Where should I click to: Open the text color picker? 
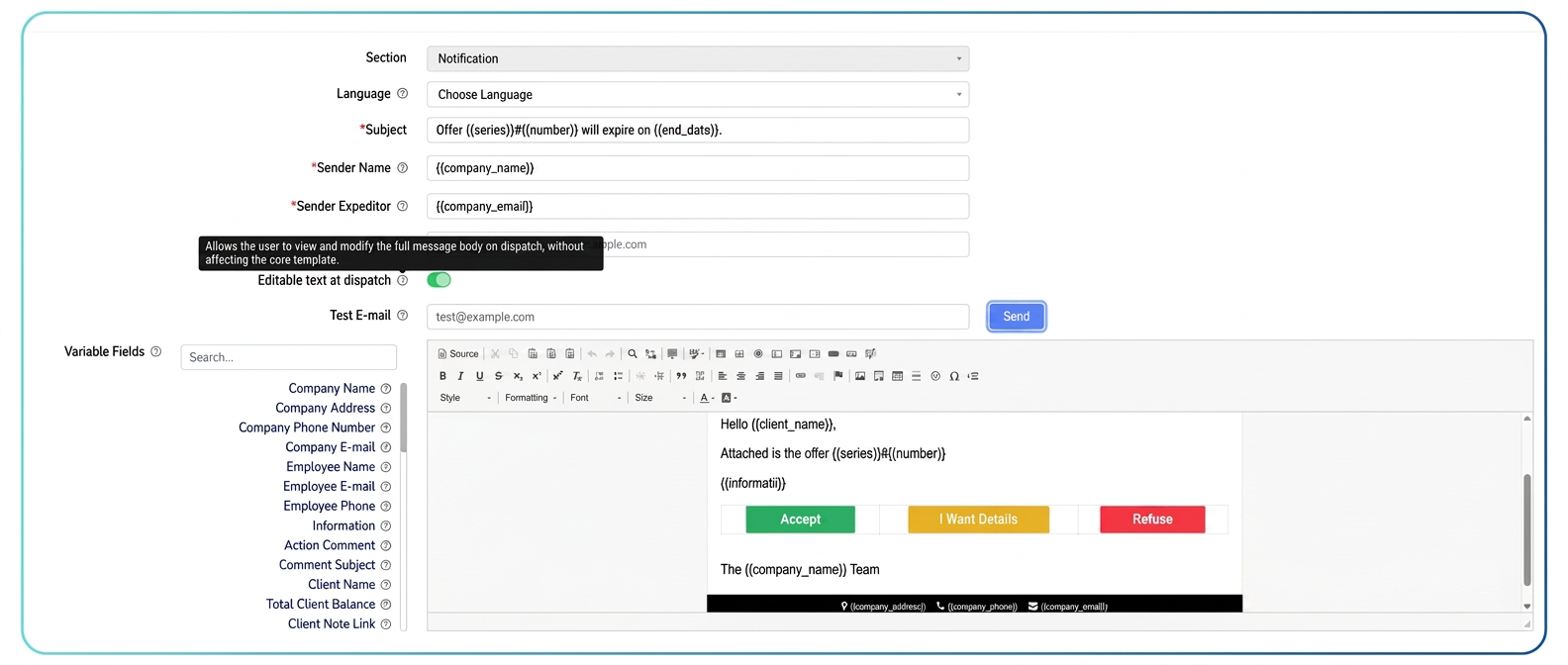(x=707, y=398)
